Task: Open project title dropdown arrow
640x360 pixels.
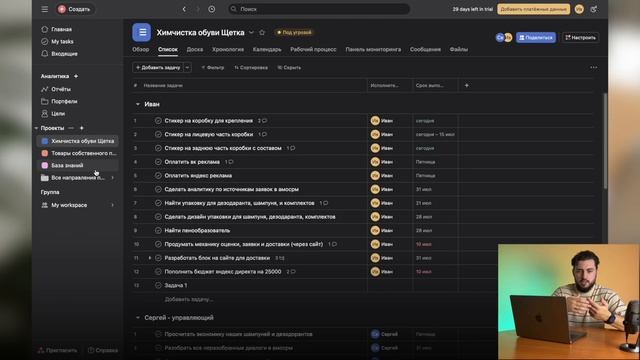Action: coord(251,32)
